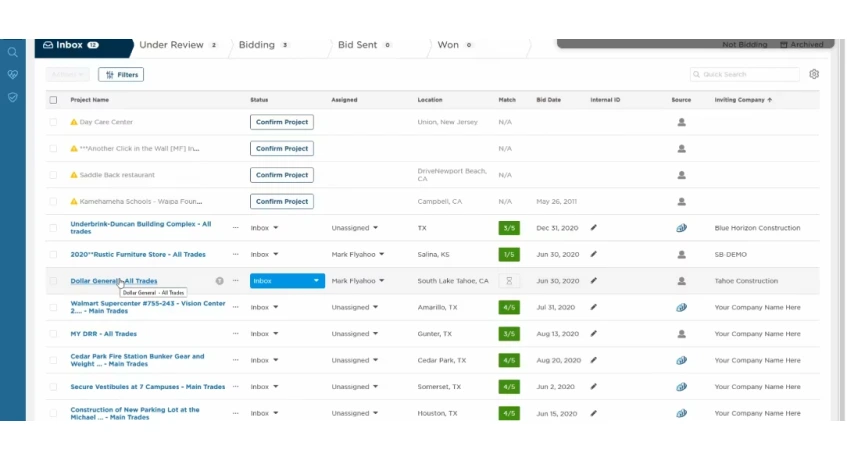Click info icon on Dollar General row
Viewport: 847px width, 460px height.
pos(219,281)
